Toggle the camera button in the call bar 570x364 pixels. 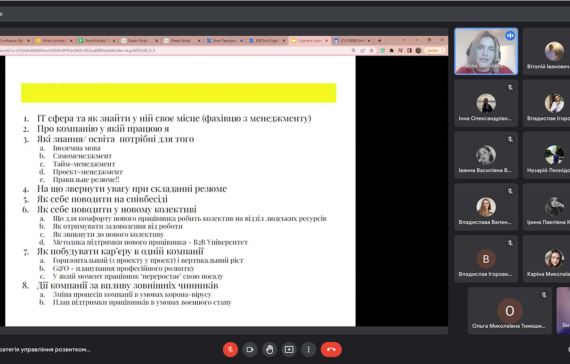coord(250,349)
